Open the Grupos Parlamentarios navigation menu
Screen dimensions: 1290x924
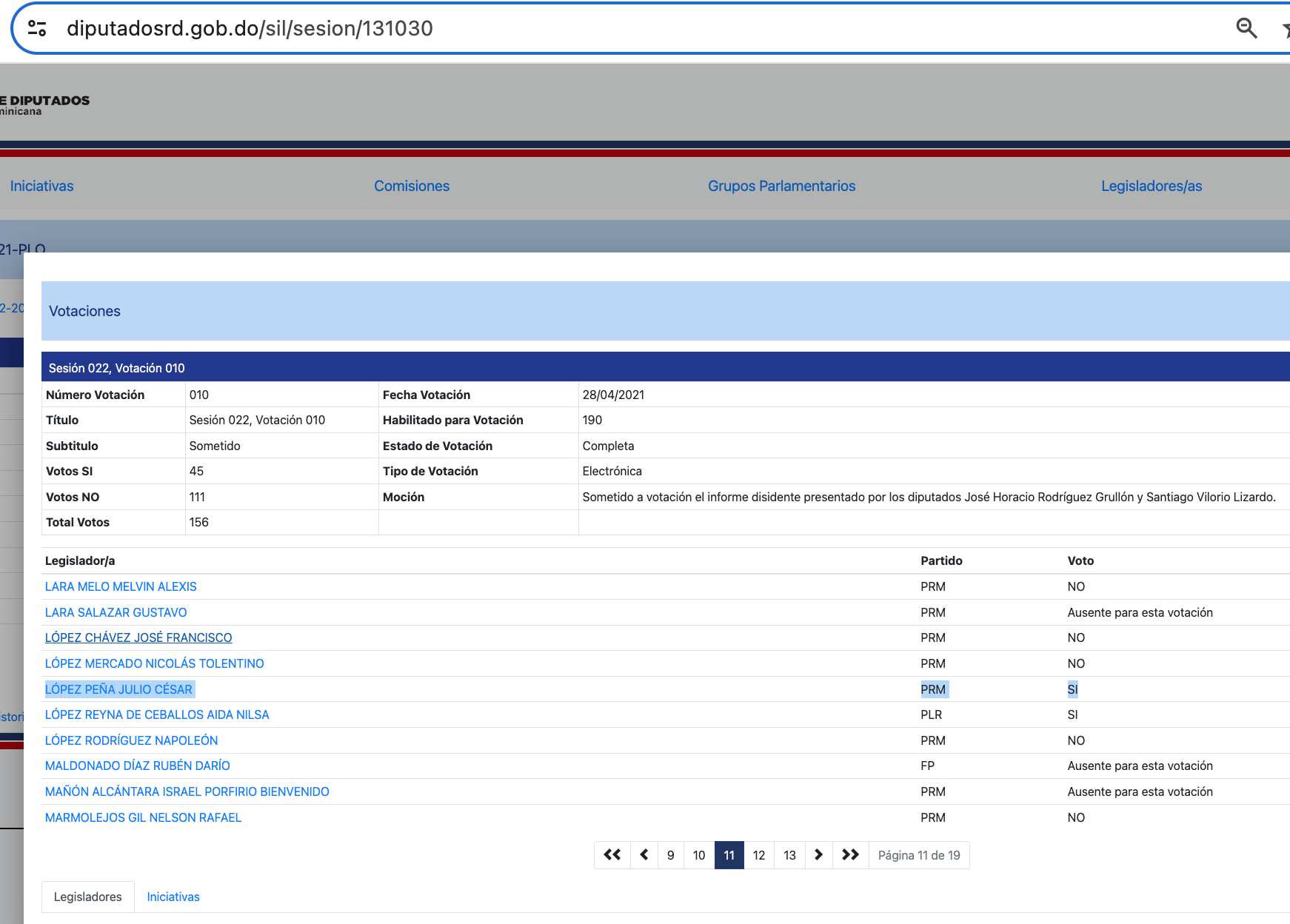[x=781, y=186]
